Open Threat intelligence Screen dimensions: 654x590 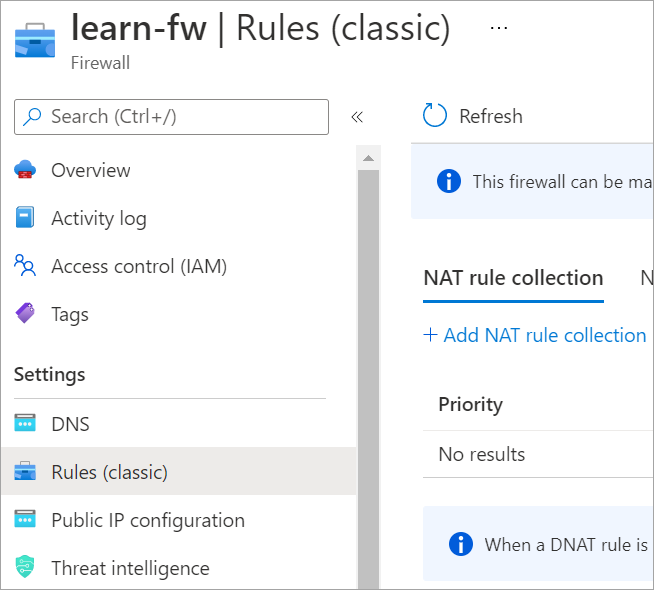click(x=131, y=569)
